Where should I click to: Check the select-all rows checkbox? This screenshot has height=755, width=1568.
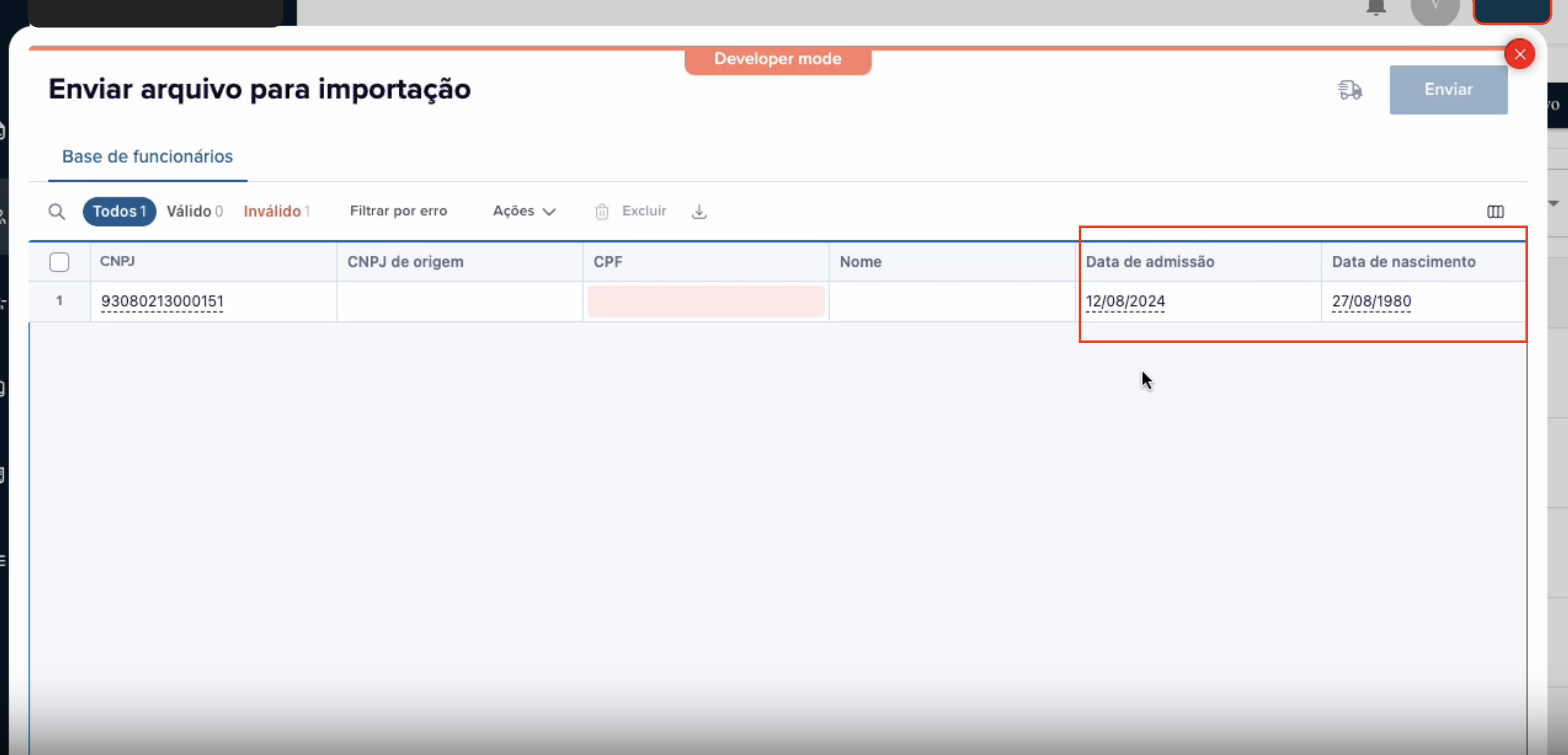59,262
